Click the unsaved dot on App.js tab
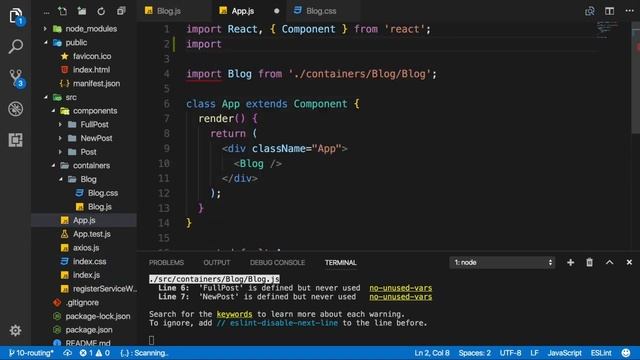 (277, 11)
